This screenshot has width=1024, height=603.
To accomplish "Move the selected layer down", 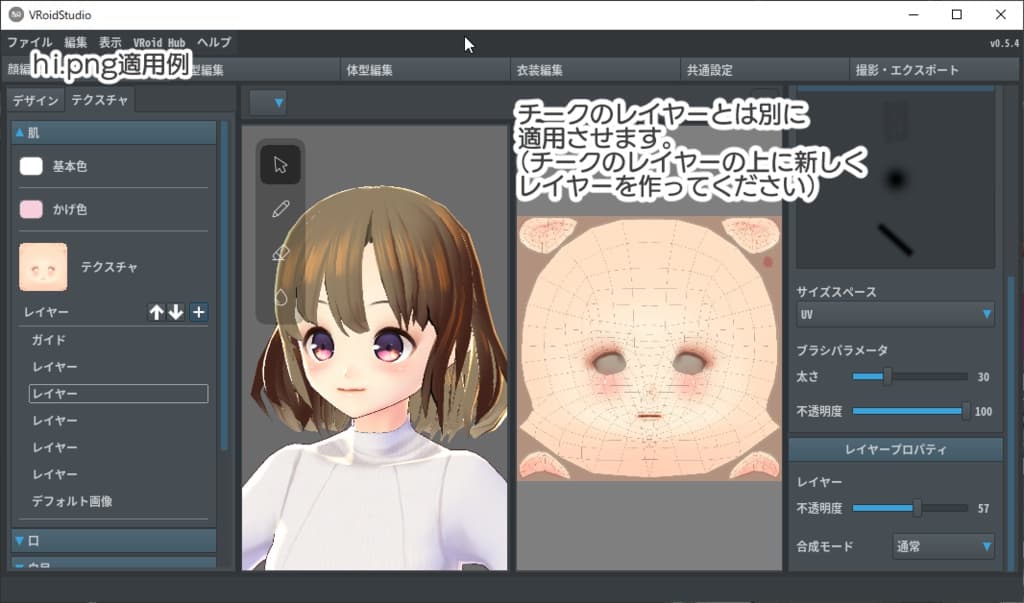I will [176, 312].
